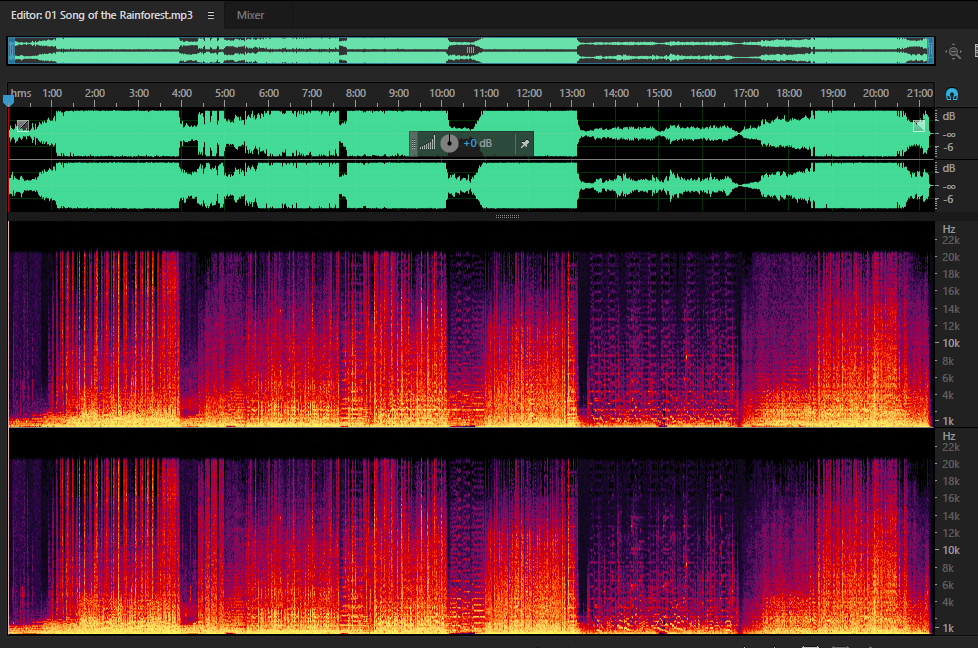Click the 1k label on the upper spectral scale
The width and height of the screenshot is (978, 648).
(948, 421)
